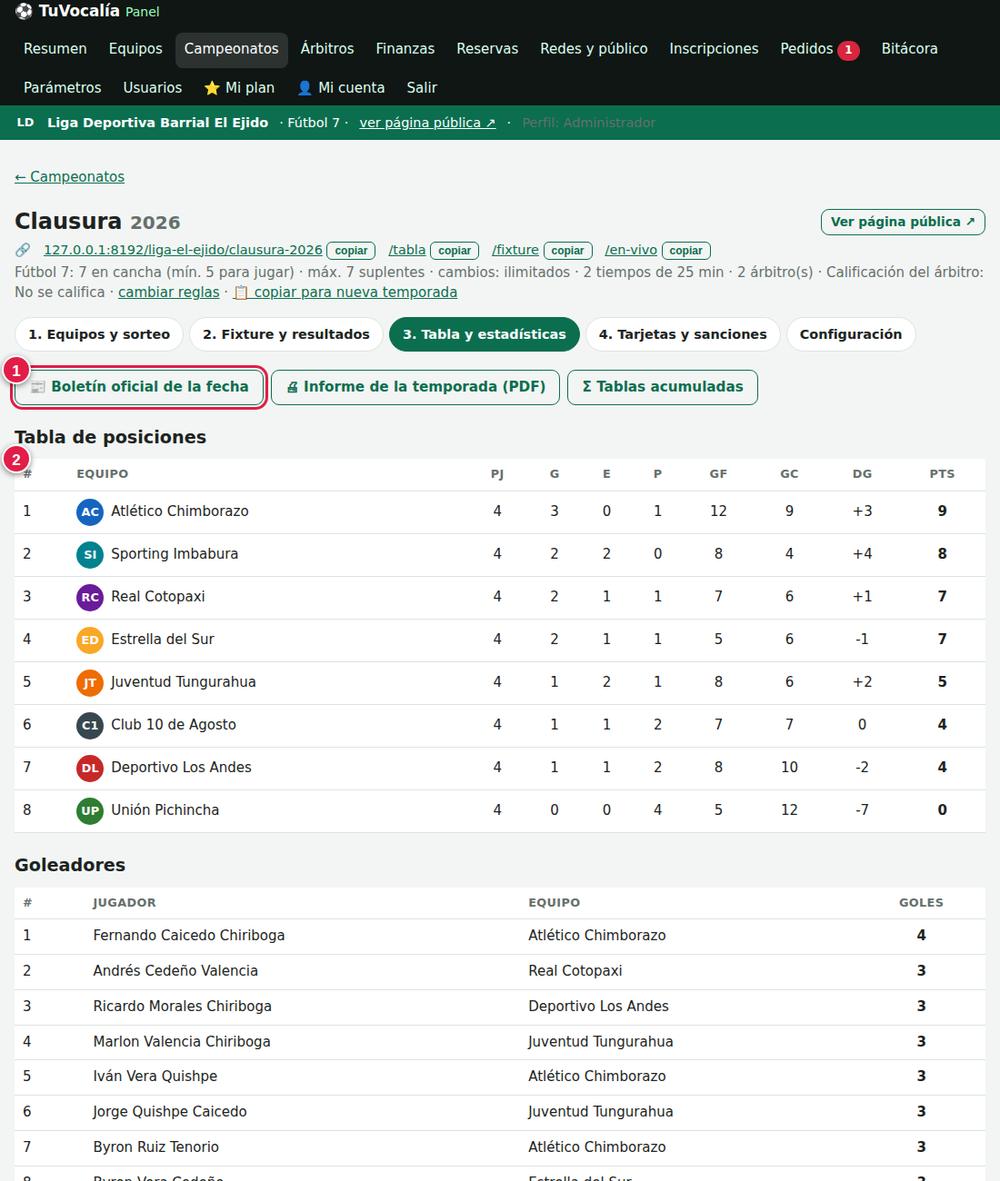Click scorer Marlon Valencia Chiriboga

click(x=181, y=1042)
